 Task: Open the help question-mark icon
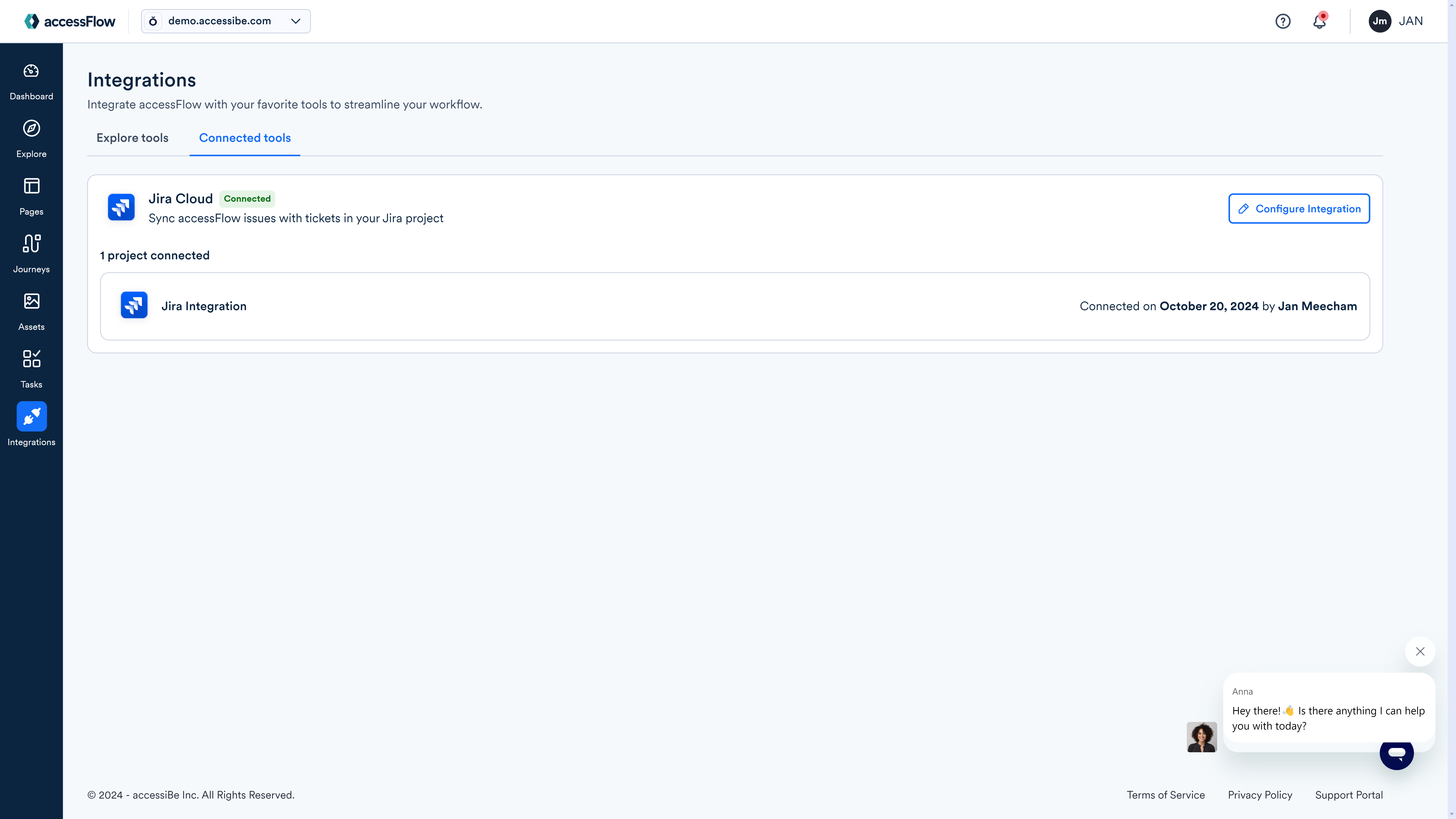tap(1283, 21)
